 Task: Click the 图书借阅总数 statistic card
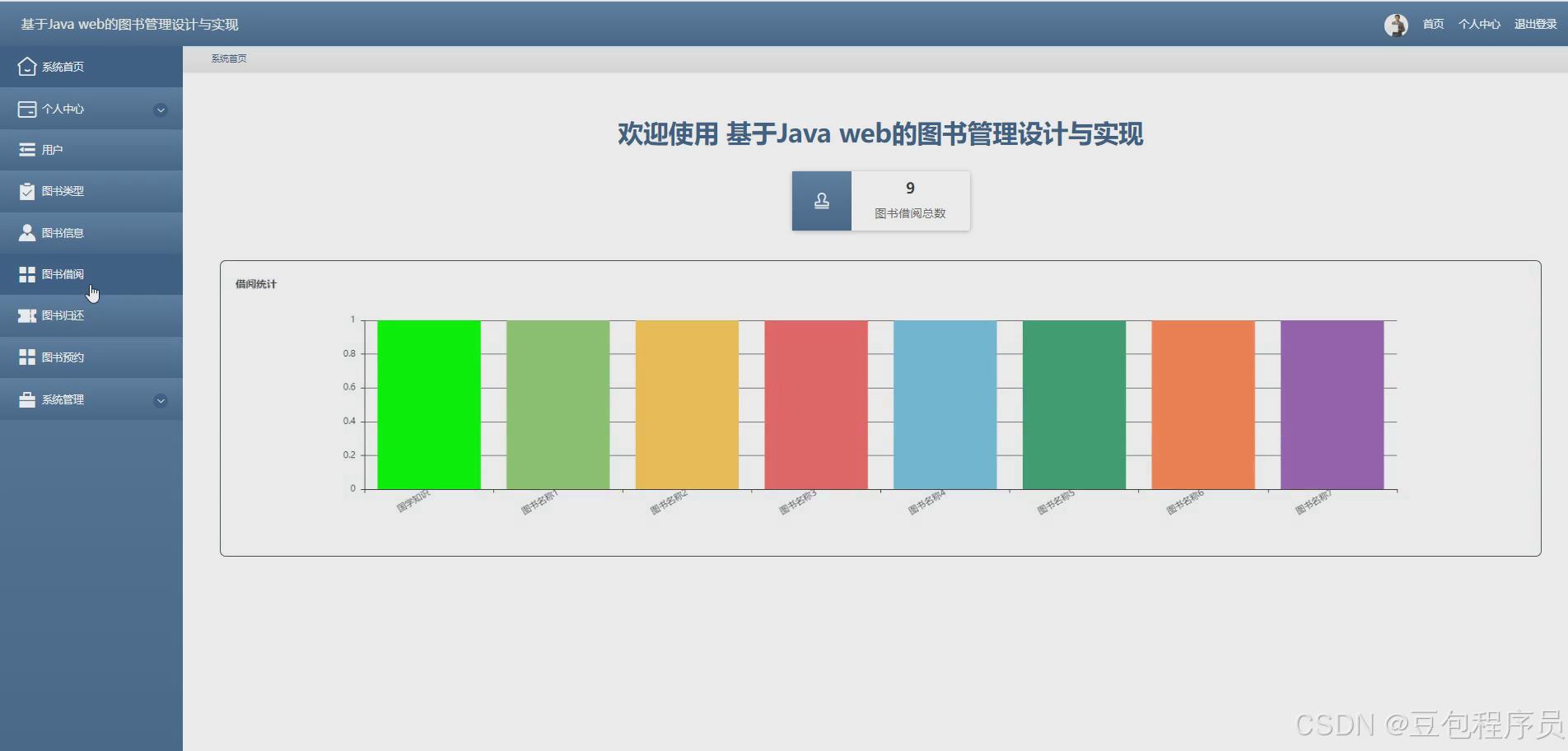(910, 201)
